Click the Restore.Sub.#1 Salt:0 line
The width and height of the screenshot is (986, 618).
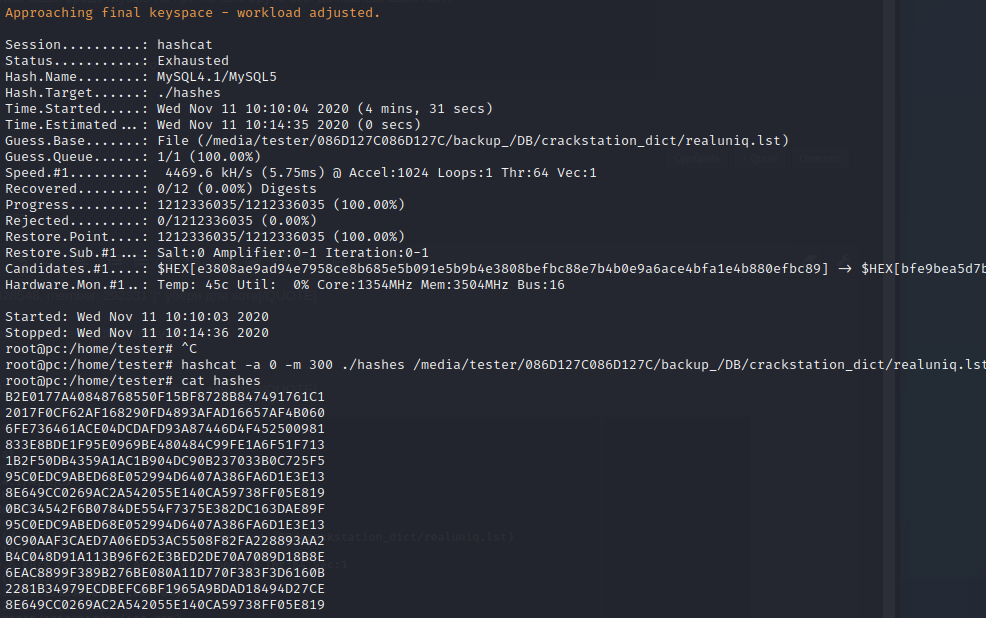(x=292, y=253)
